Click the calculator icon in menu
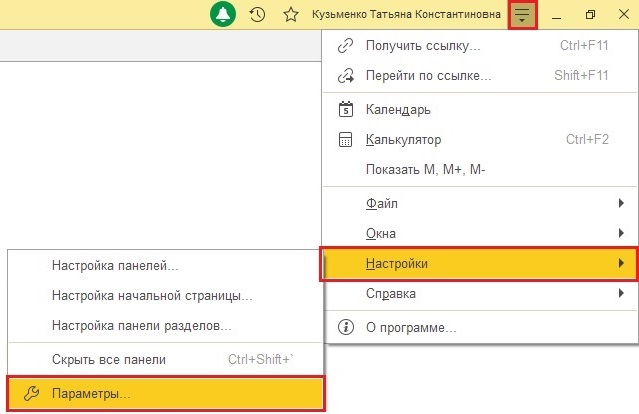The width and height of the screenshot is (639, 414). [346, 139]
